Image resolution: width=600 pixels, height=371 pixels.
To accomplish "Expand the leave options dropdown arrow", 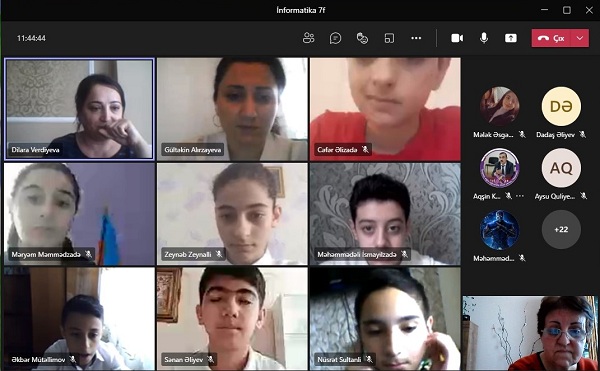I will 580,38.
